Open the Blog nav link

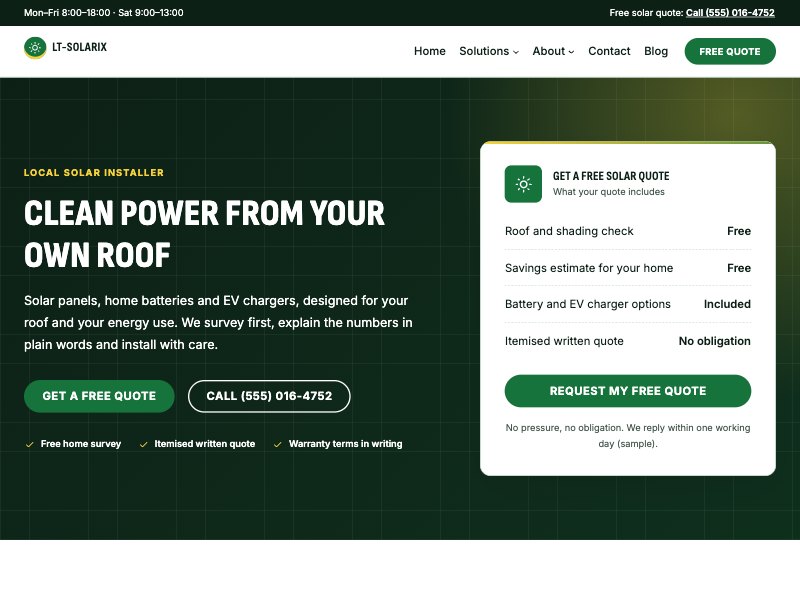[656, 51]
